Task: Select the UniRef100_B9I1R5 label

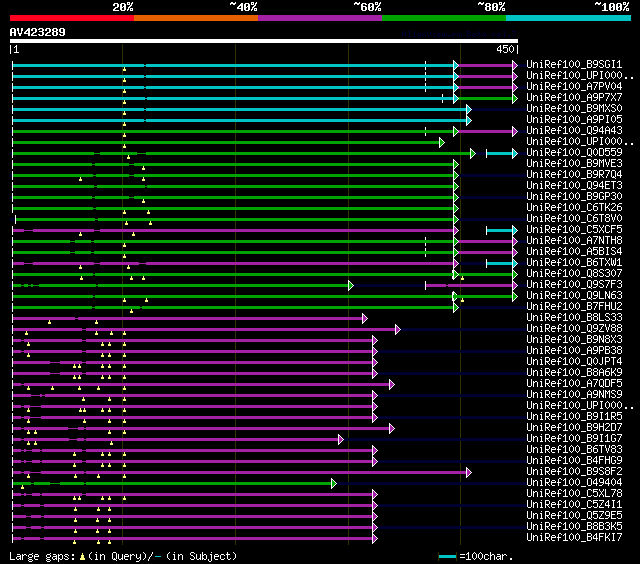Action: [x=574, y=417]
